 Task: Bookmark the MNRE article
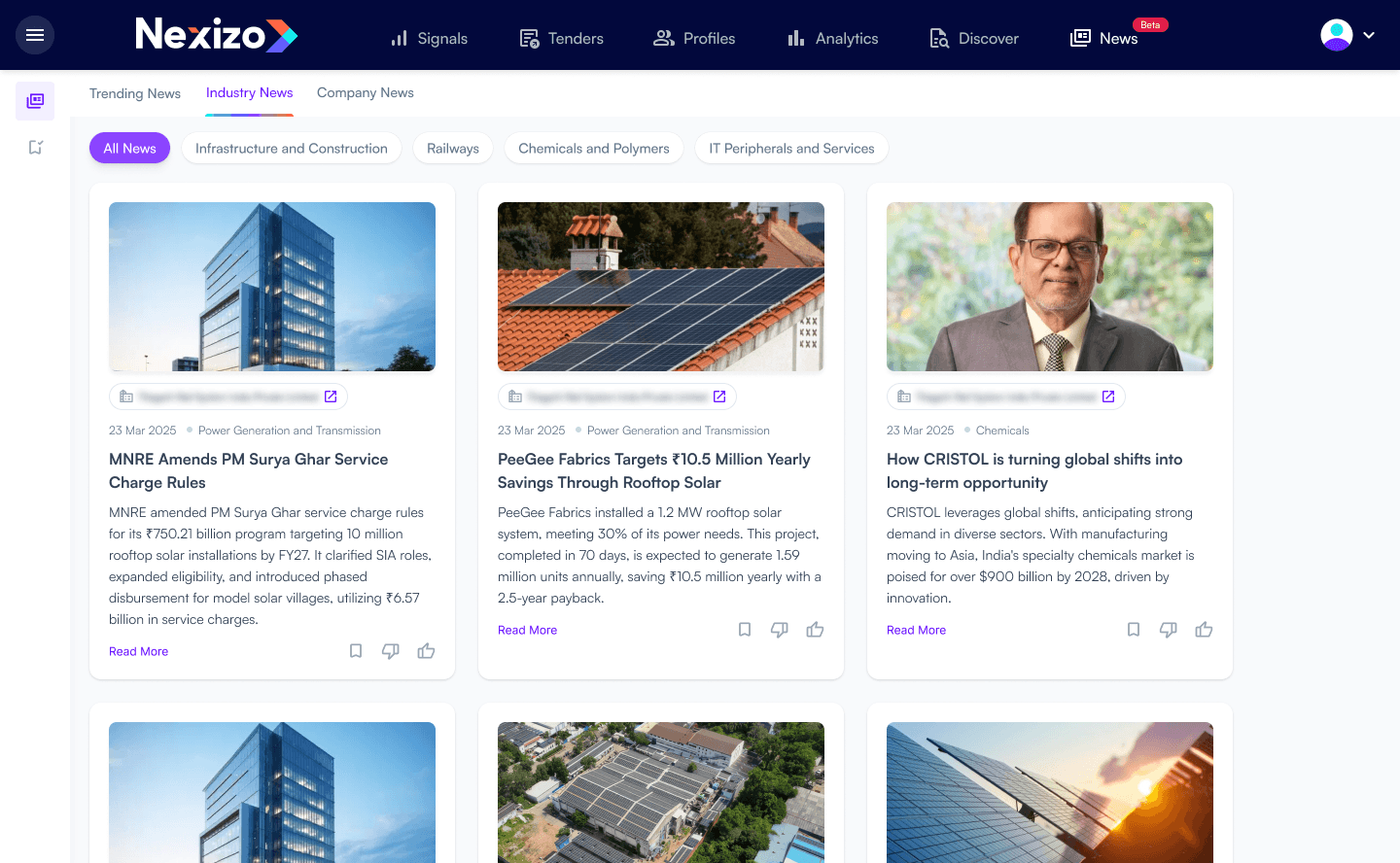pos(356,651)
